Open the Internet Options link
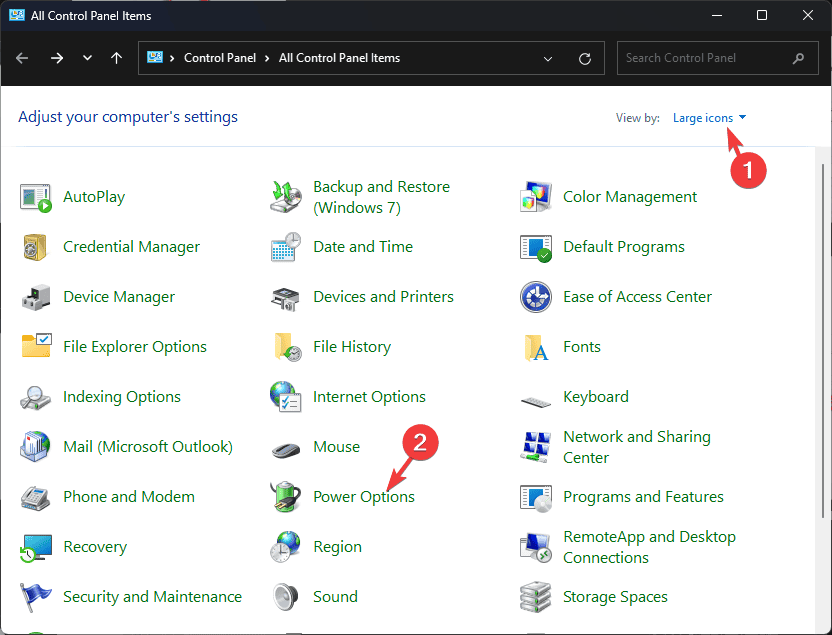This screenshot has height=635, width=832. coord(369,397)
